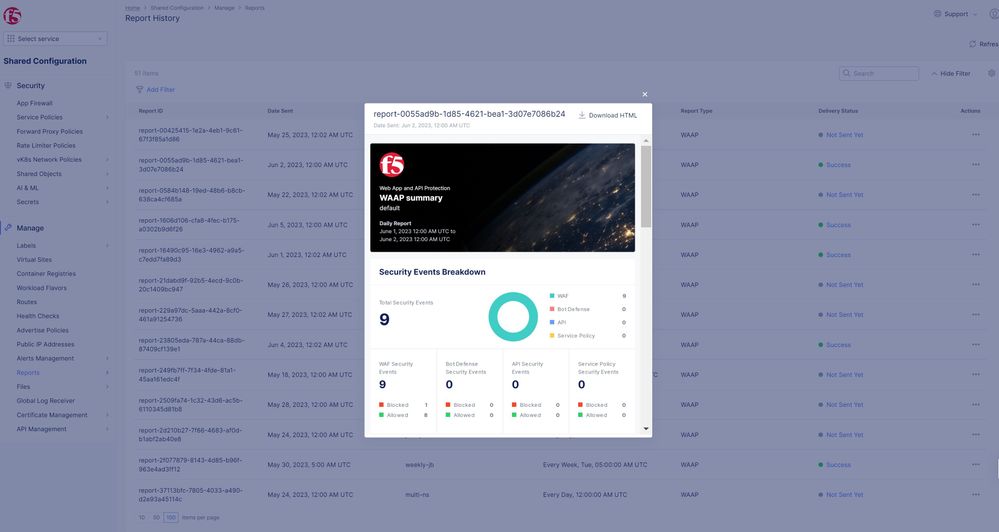
Task: Click the scroll down arrow in report dialog
Action: (x=646, y=429)
